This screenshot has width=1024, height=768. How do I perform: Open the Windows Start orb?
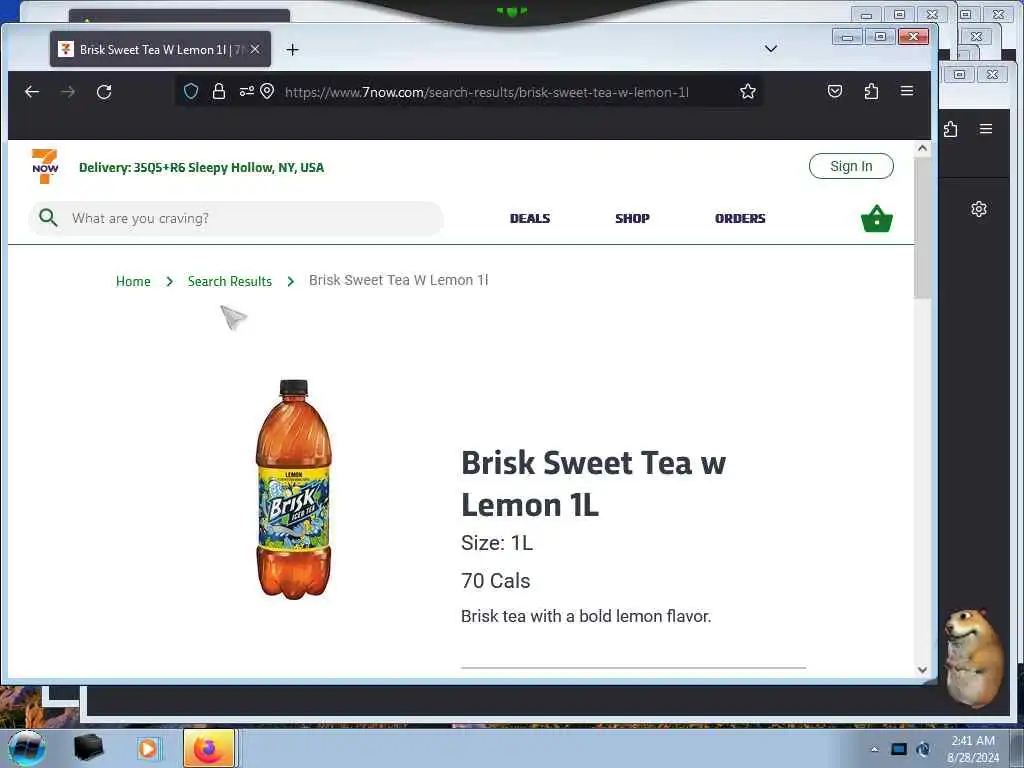click(26, 748)
